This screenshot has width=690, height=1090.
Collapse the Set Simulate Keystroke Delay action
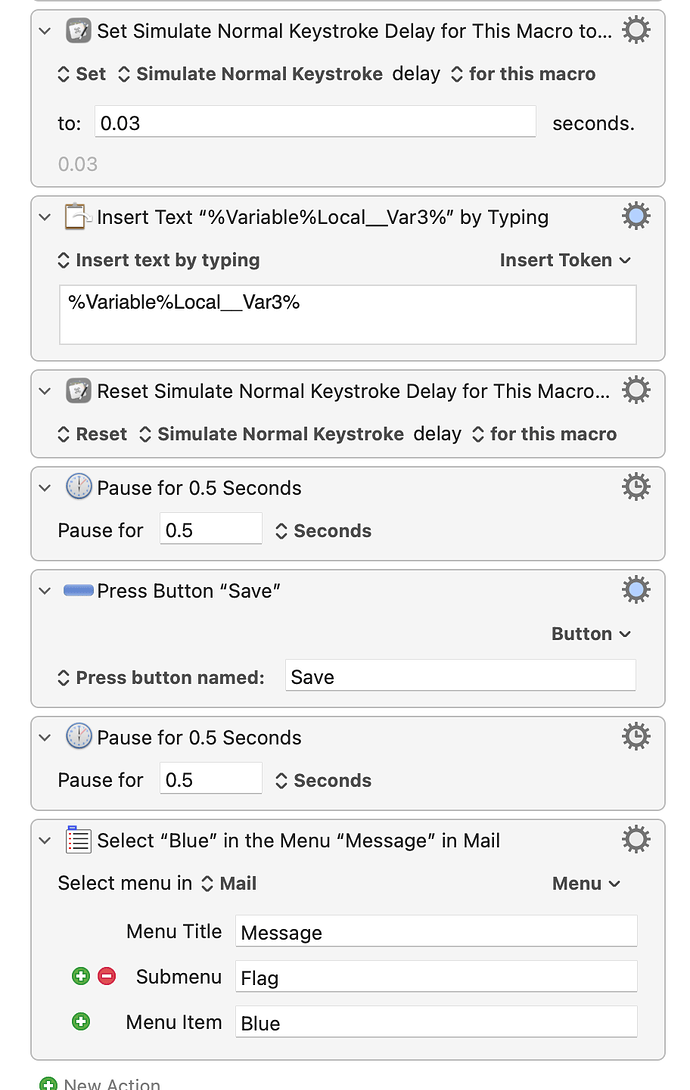point(44,30)
